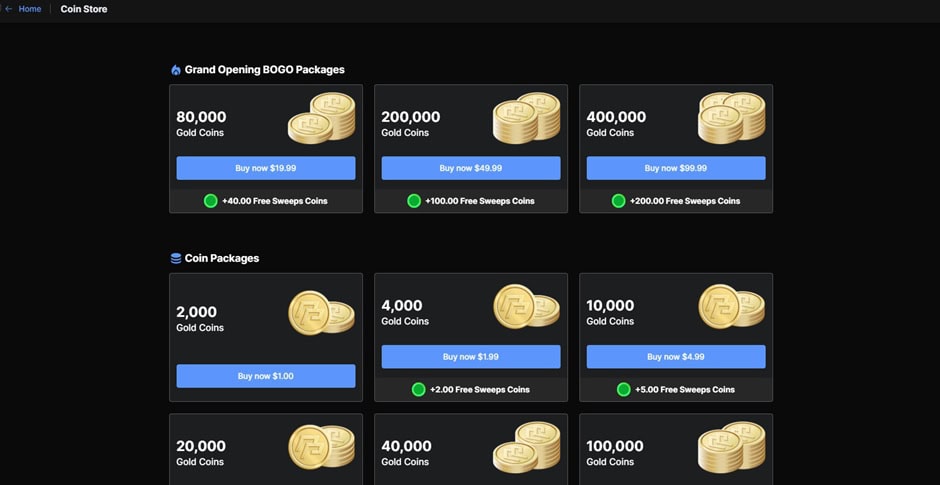Image resolution: width=940 pixels, height=485 pixels.
Task: Hit the Buy now $4.99 button
Action: coord(676,357)
